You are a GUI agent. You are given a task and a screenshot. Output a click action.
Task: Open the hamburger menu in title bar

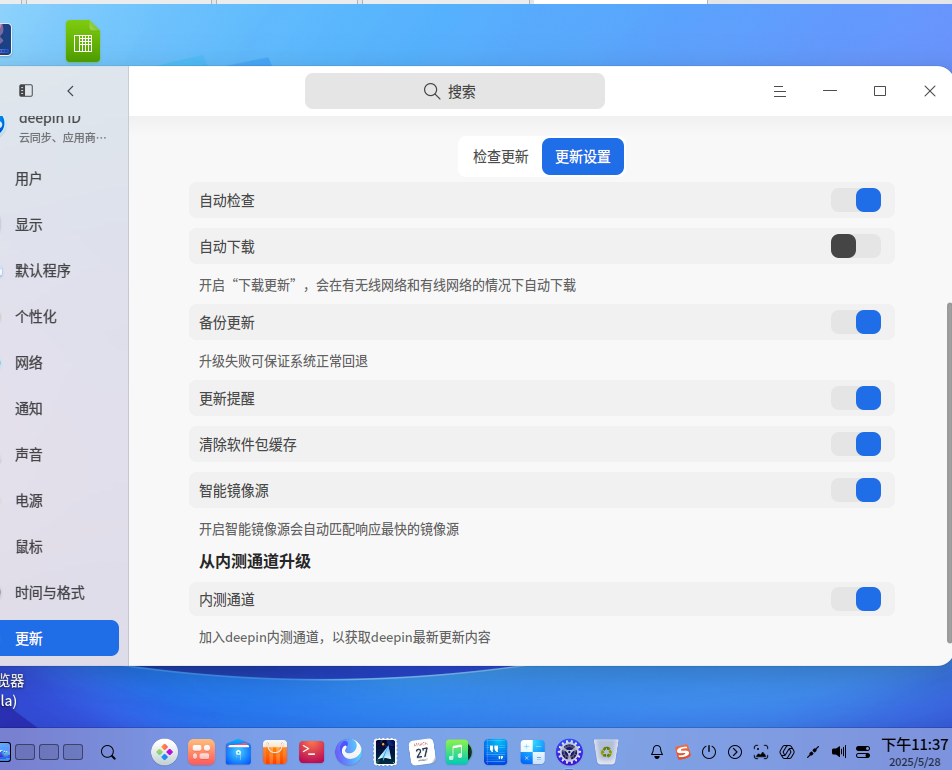pos(780,91)
